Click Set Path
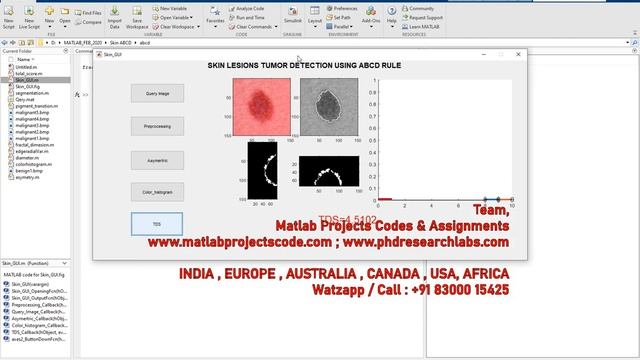The height and width of the screenshot is (360, 640). click(338, 18)
